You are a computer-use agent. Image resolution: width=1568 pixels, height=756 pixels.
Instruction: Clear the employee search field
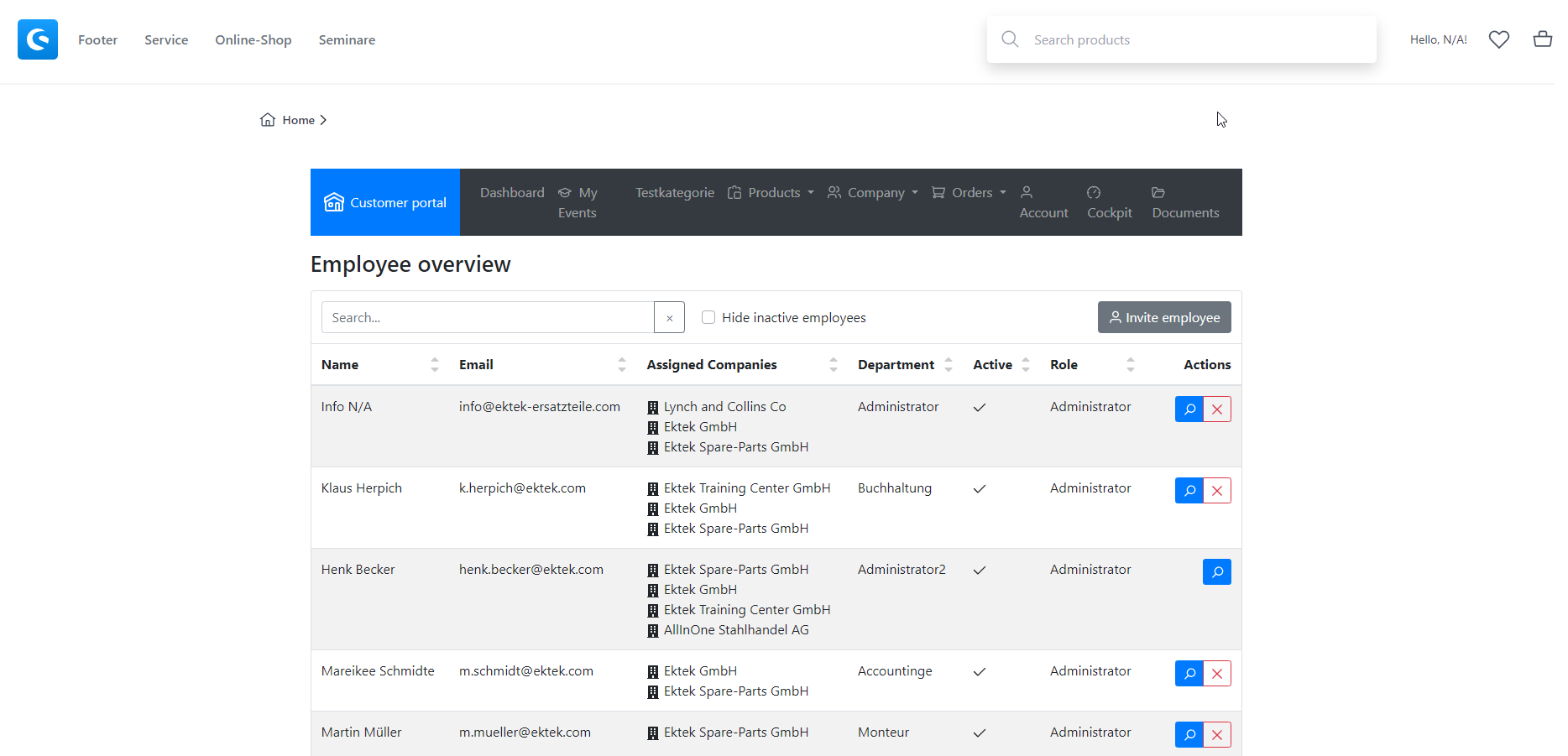[669, 318]
